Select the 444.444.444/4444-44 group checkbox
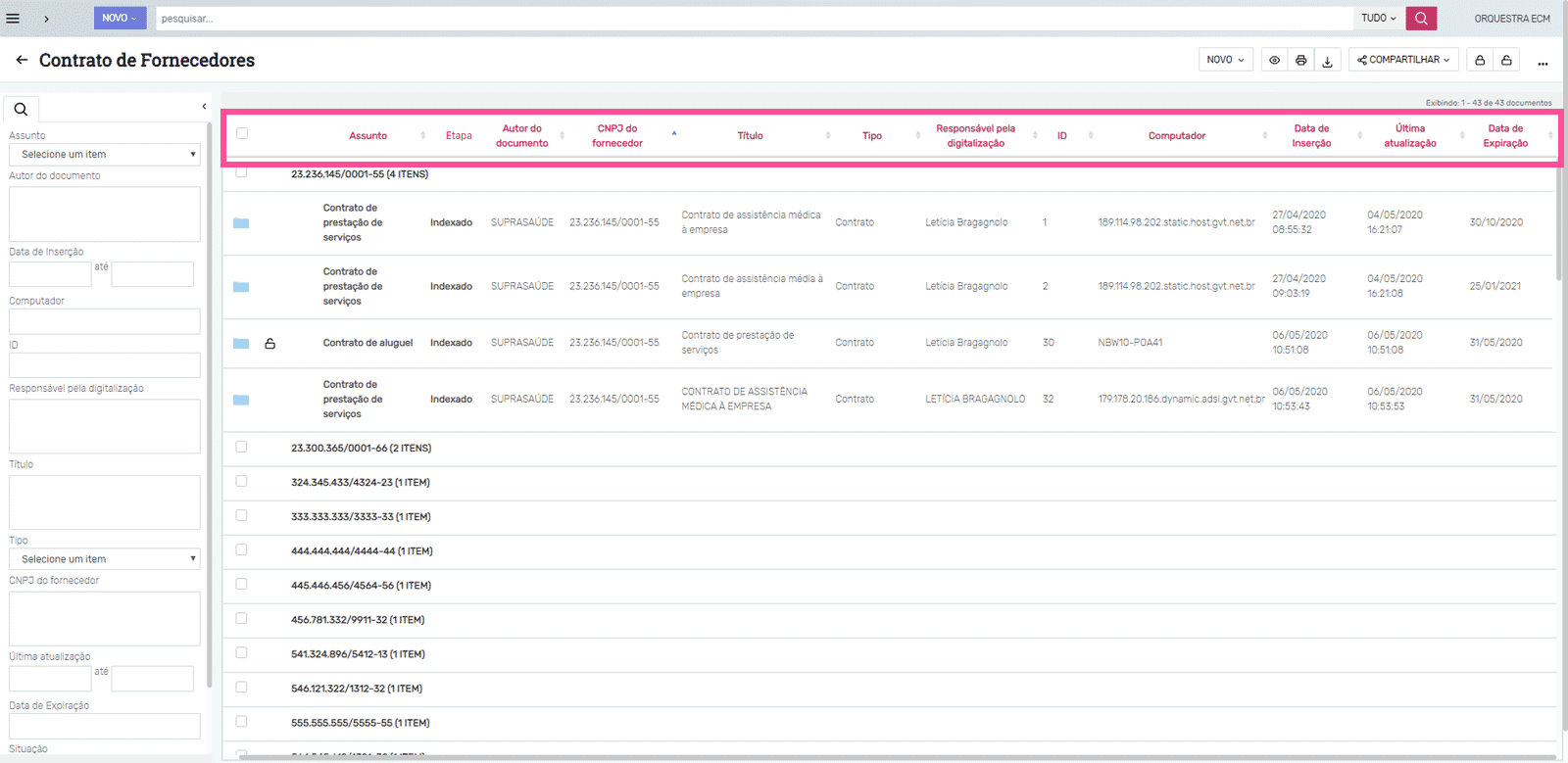Image resolution: width=1568 pixels, height=763 pixels. [x=241, y=549]
